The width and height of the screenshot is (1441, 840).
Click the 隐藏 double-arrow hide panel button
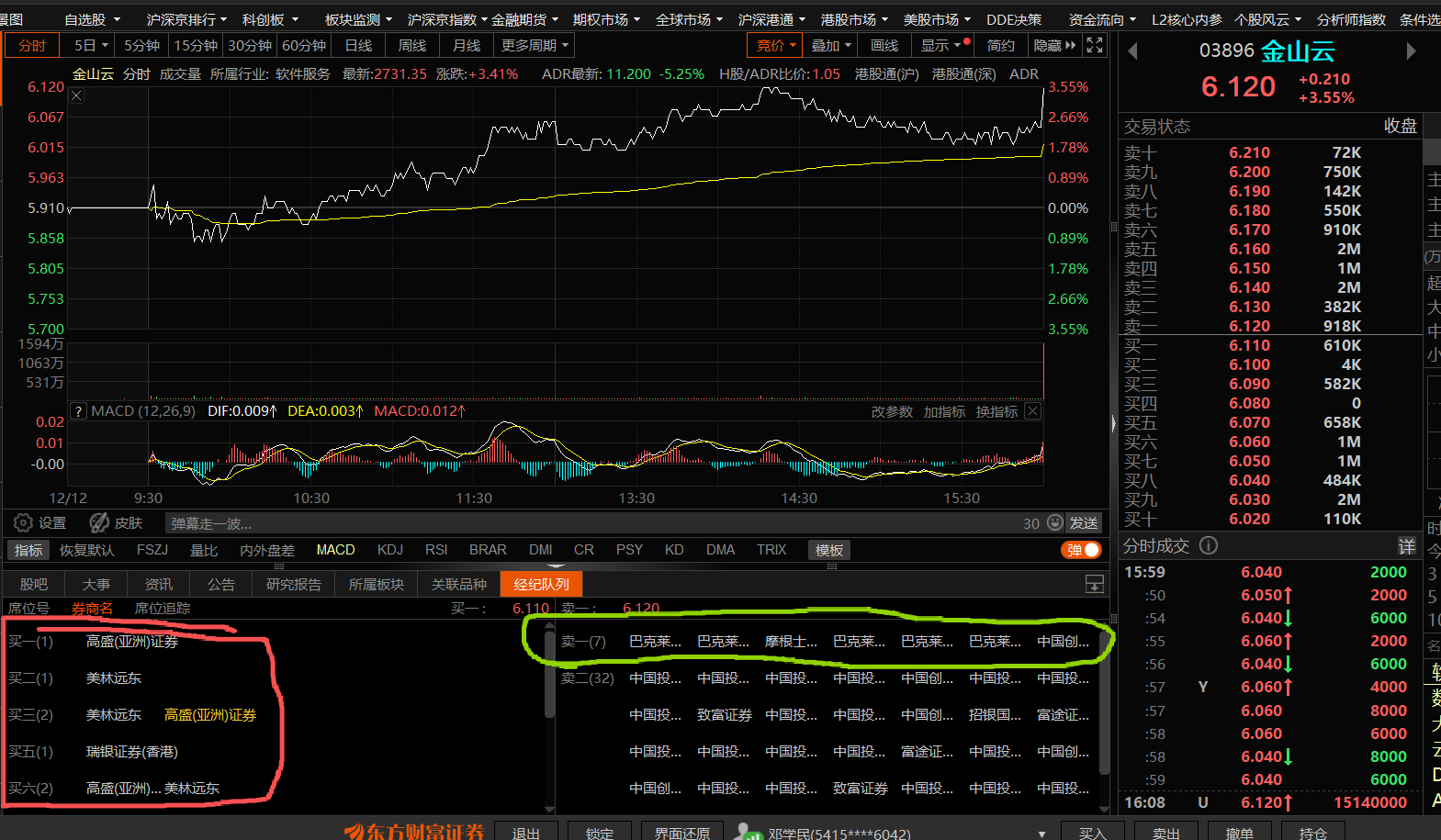click(1054, 45)
